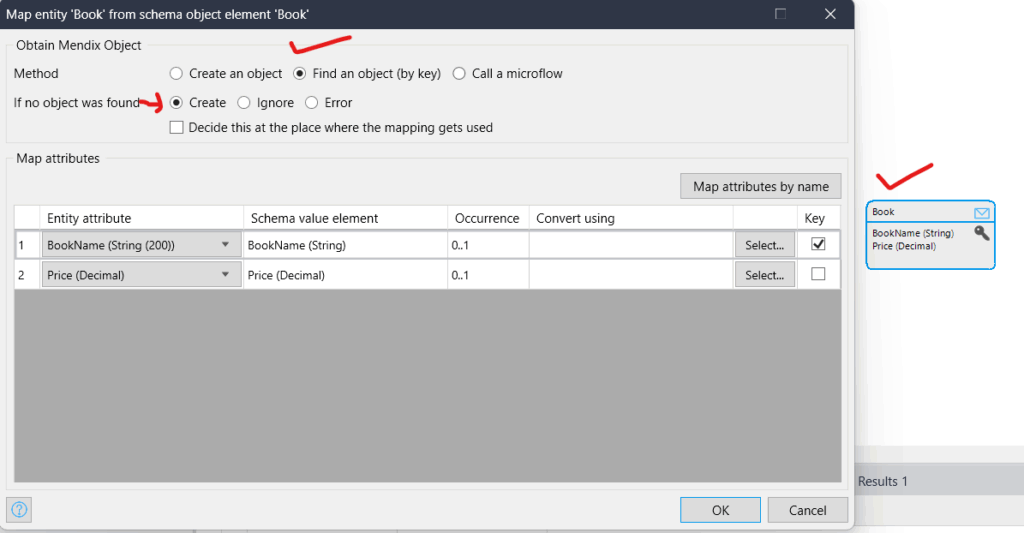Open BookName entity attribute dropdown

pos(225,245)
